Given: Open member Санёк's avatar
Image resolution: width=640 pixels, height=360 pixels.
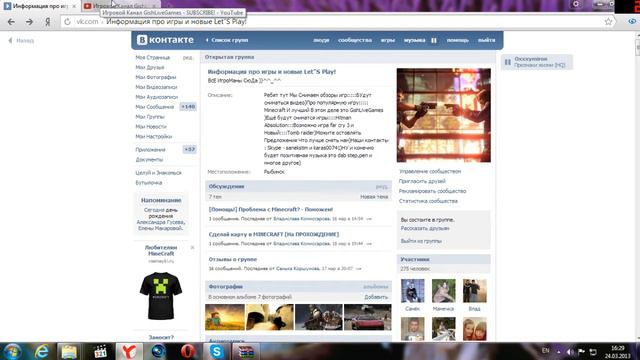Looking at the screenshot, I should tap(413, 291).
